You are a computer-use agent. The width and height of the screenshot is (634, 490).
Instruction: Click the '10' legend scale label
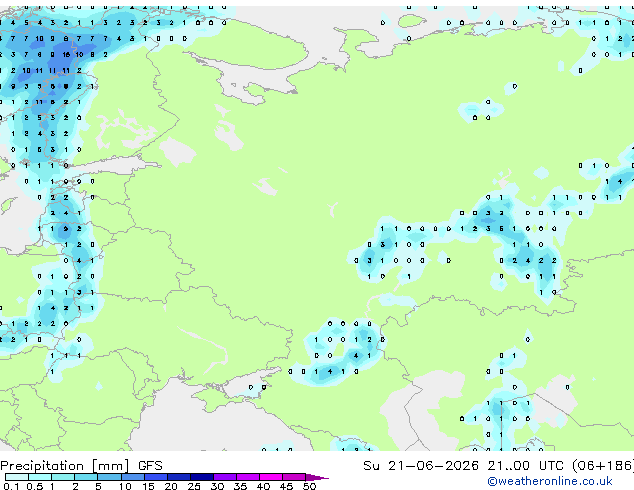point(125,486)
